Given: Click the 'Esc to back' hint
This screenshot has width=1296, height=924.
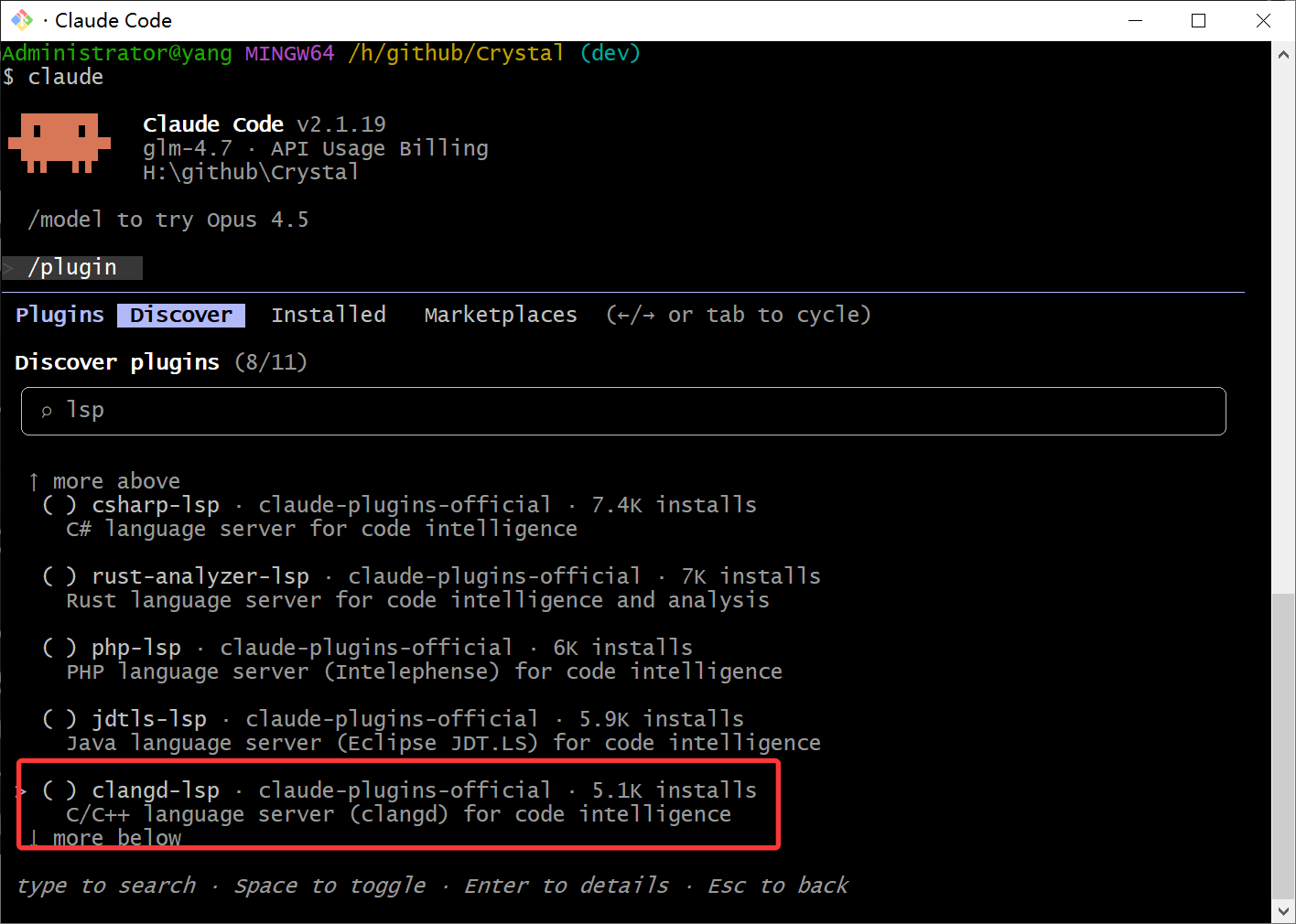Looking at the screenshot, I should tap(778, 886).
